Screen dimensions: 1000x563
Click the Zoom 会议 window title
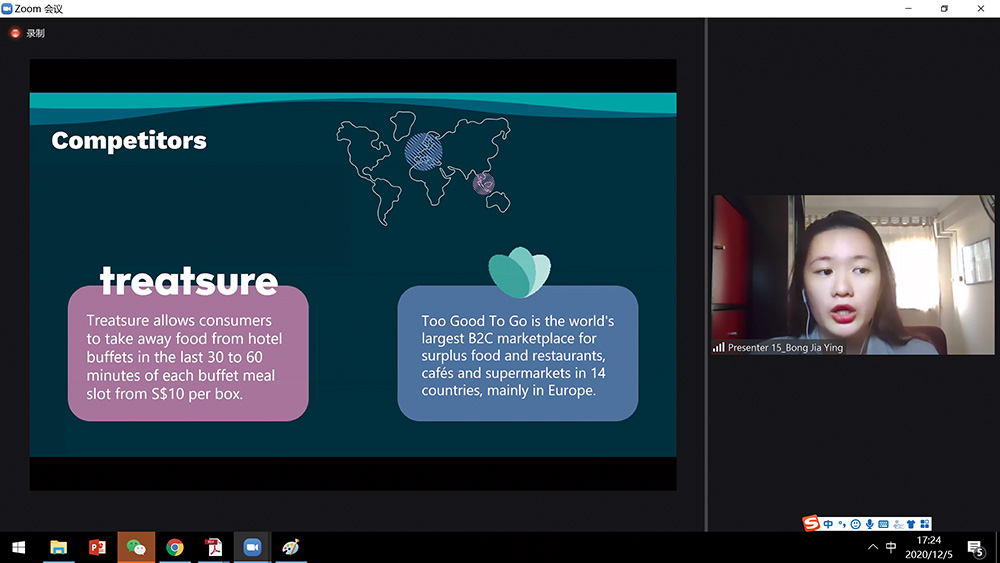click(x=38, y=9)
